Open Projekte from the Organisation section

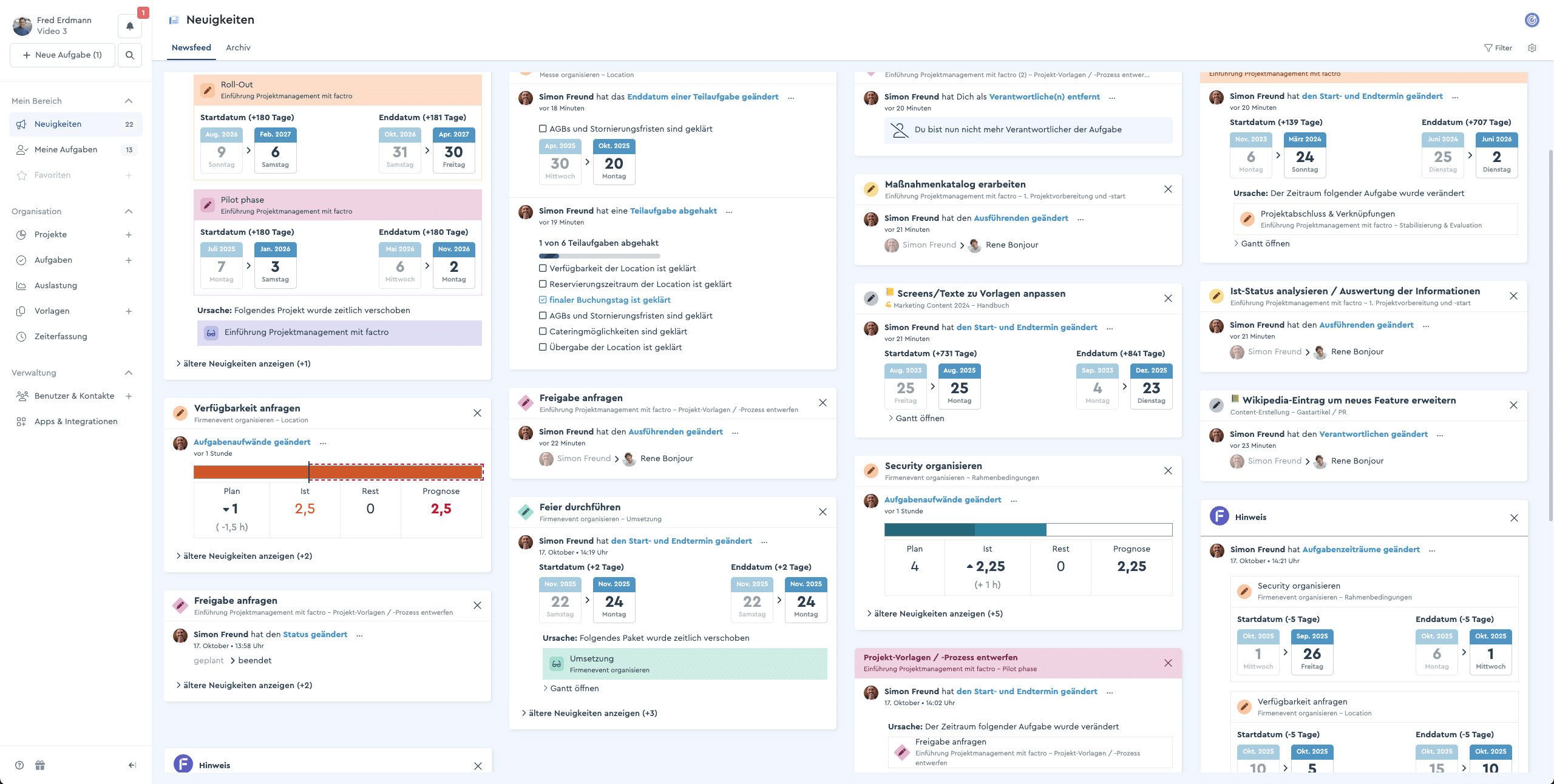pos(51,234)
